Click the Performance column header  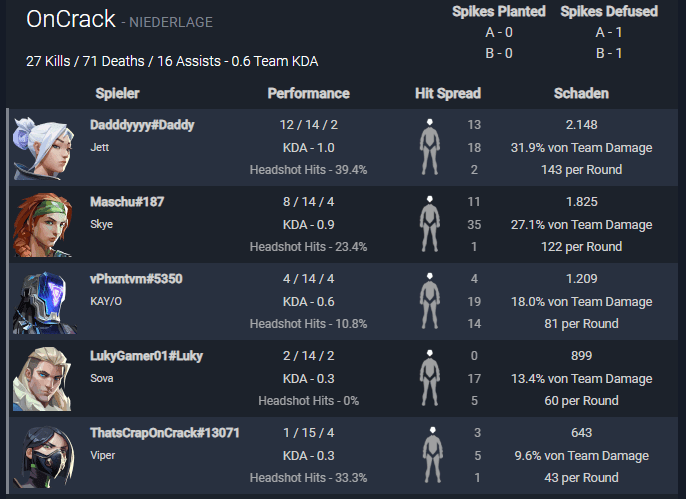tap(308, 93)
